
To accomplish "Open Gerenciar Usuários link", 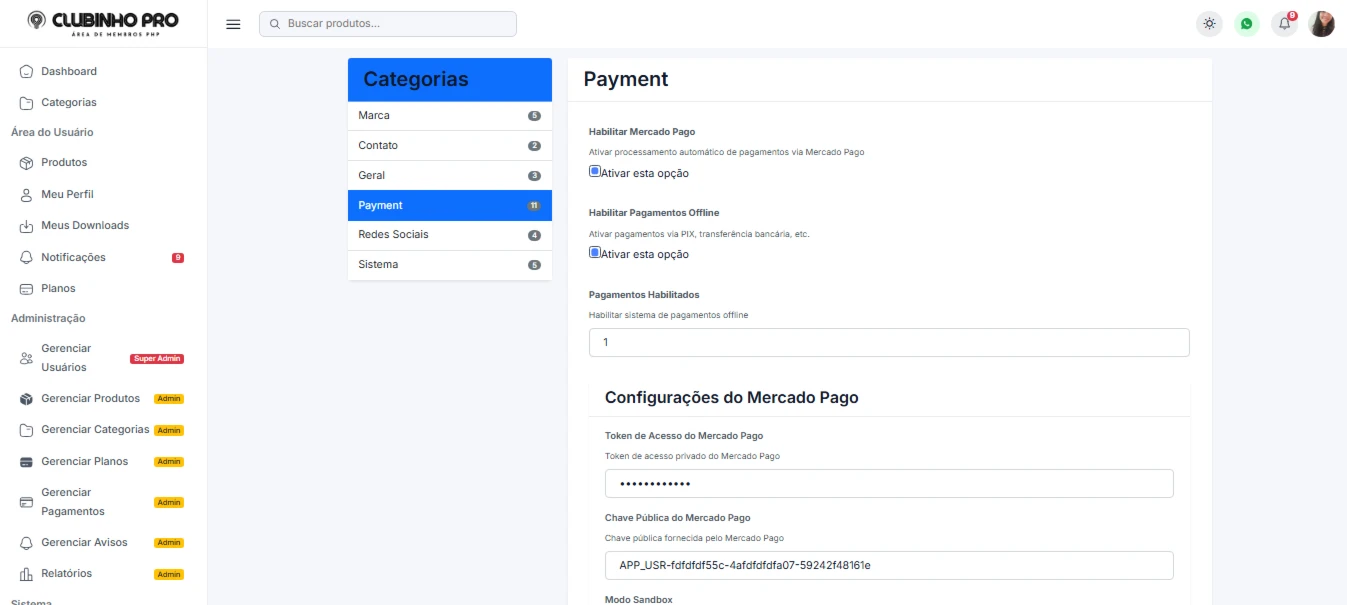I will click(x=66, y=358).
